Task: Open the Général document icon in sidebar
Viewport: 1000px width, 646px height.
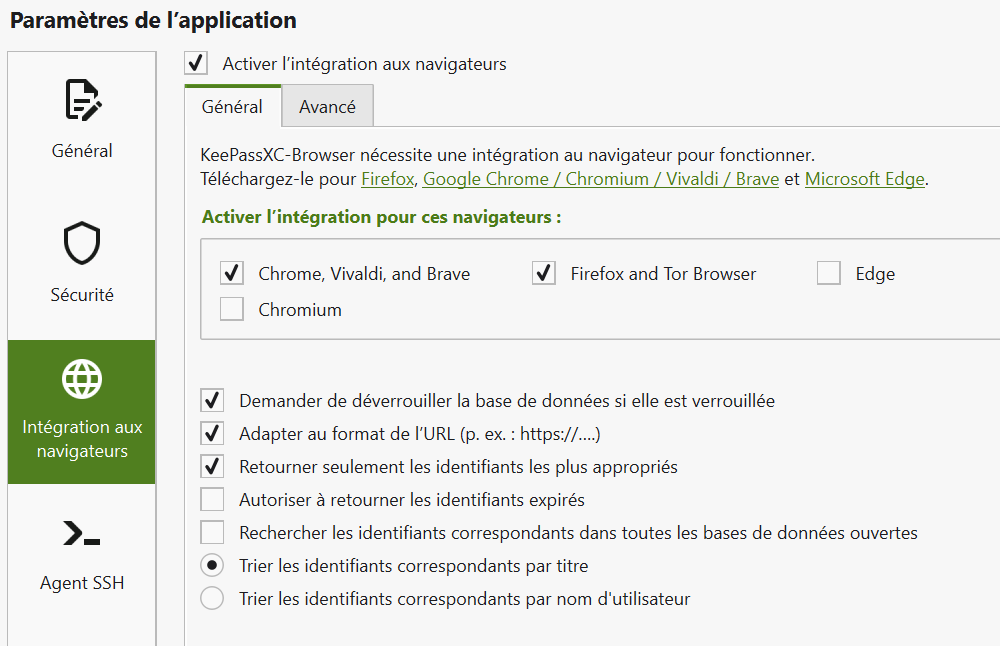Action: (82, 99)
